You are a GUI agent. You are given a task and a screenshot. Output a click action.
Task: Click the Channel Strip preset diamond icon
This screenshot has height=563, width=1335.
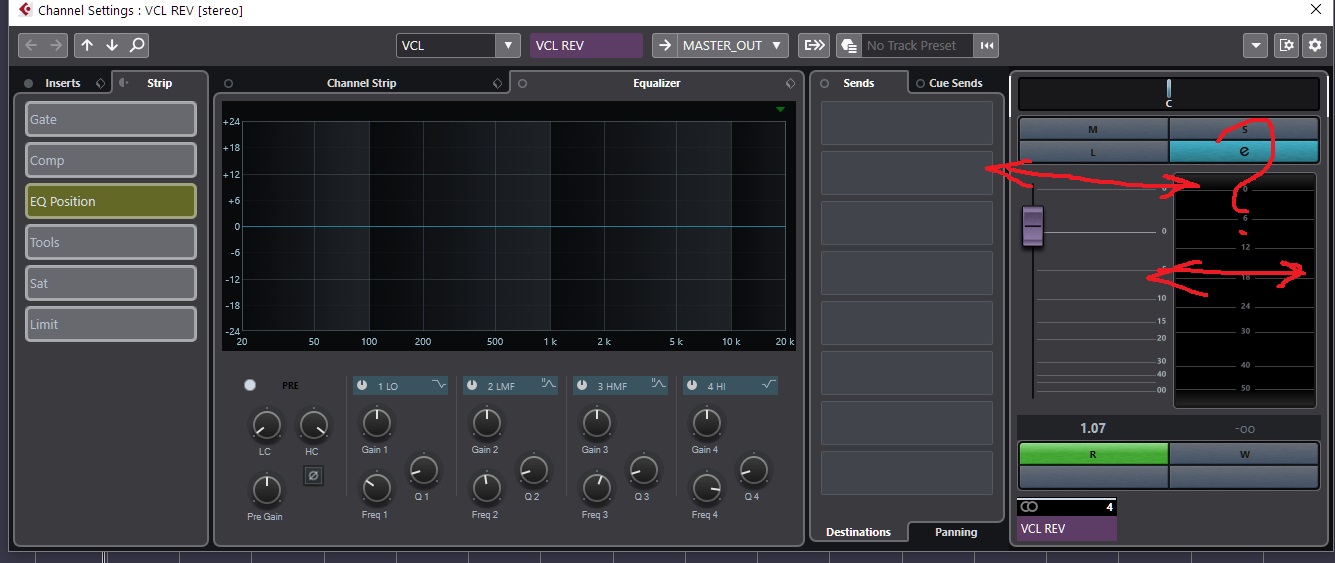coord(498,83)
